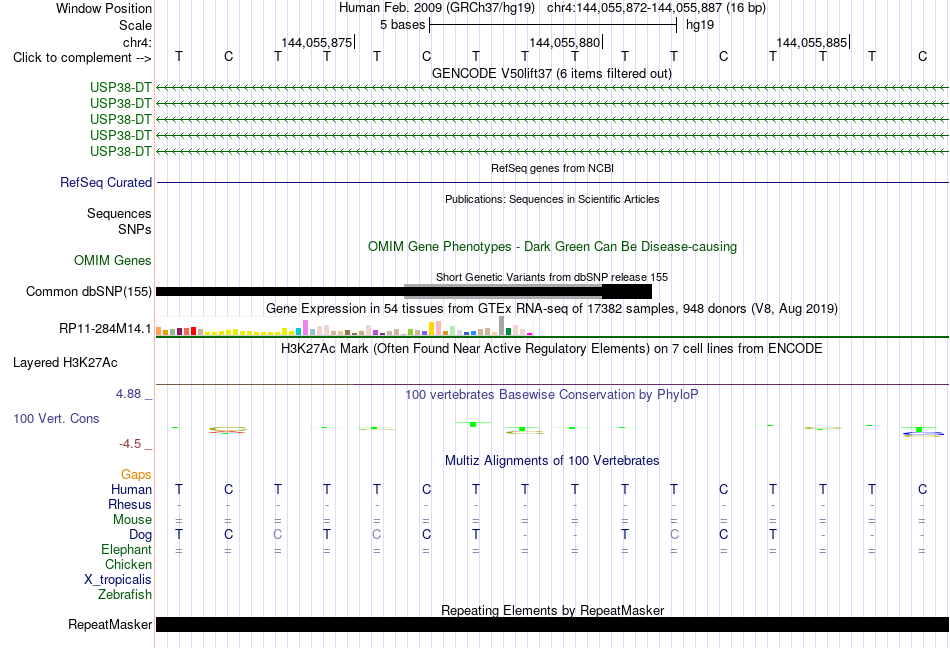Viewport: 950px width, 648px height.
Task: Open the GTEx Gene Expression track title
Action: click(x=552, y=308)
